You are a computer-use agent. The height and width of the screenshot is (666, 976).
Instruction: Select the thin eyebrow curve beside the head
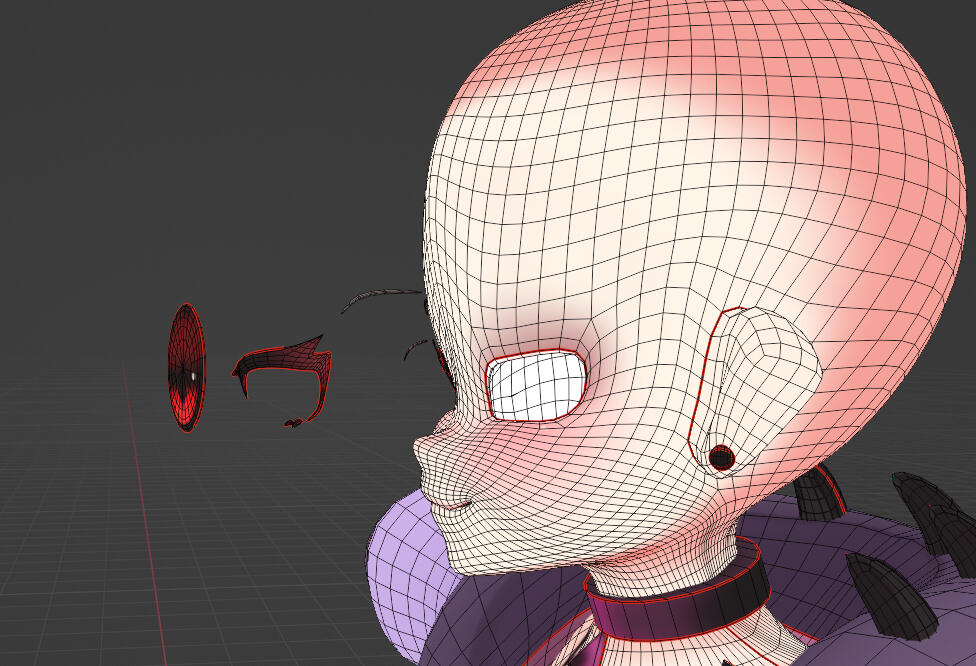pos(382,295)
